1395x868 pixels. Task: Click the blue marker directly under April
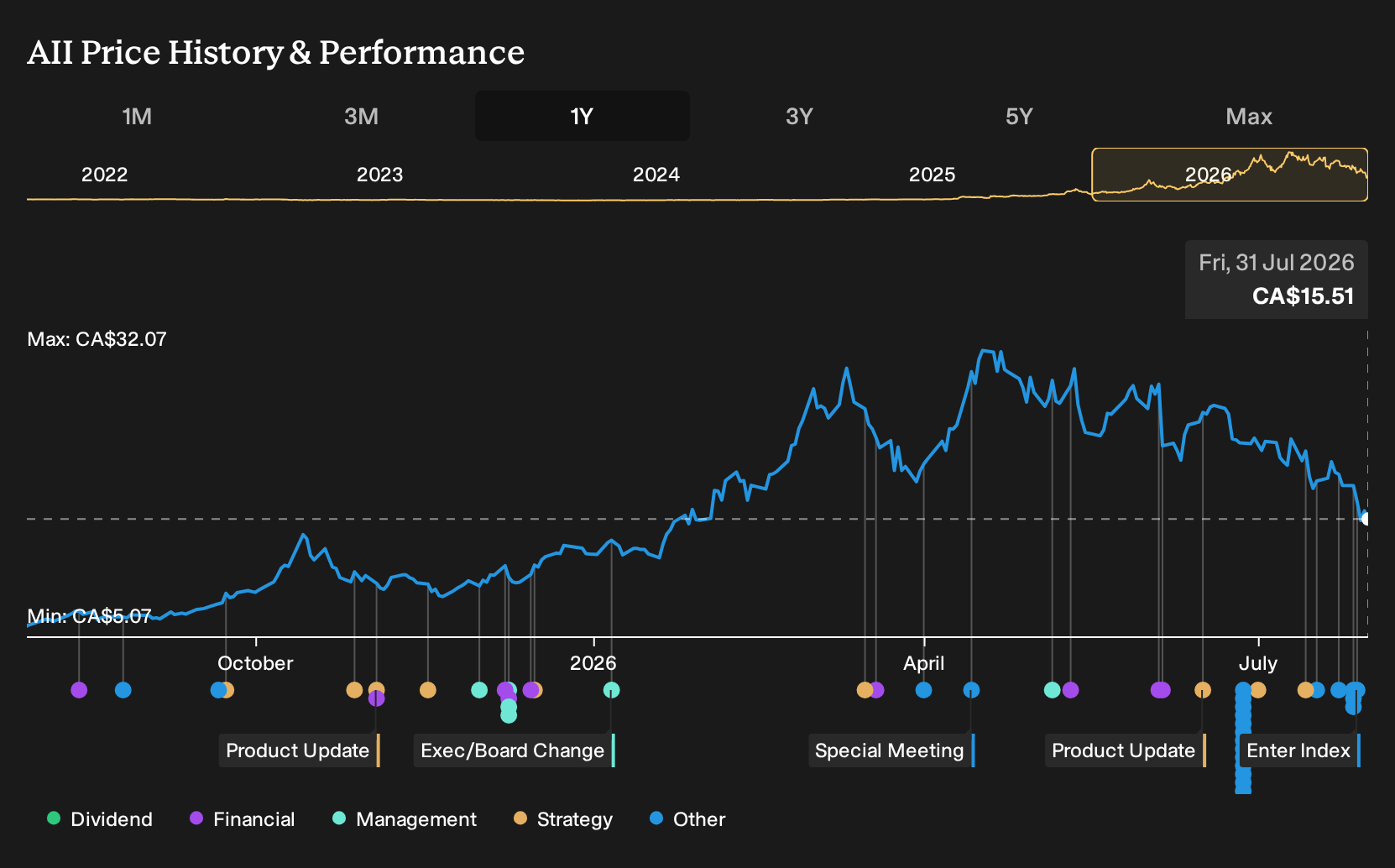click(x=923, y=690)
